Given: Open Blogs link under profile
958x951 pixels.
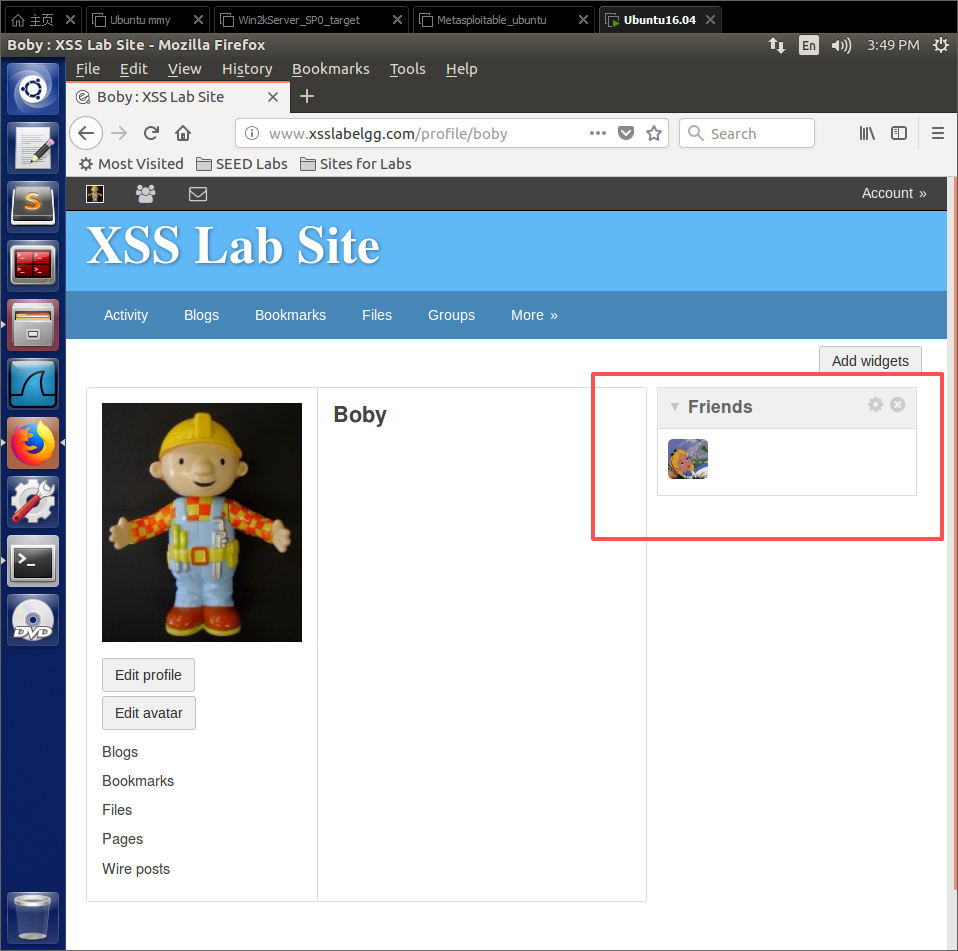Looking at the screenshot, I should point(120,752).
